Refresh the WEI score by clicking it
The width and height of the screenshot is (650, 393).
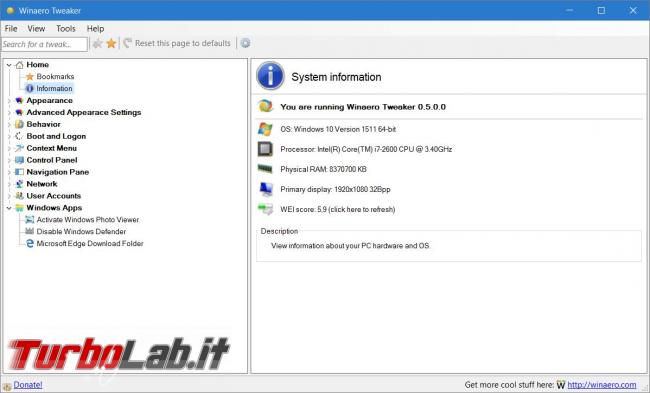coord(337,209)
